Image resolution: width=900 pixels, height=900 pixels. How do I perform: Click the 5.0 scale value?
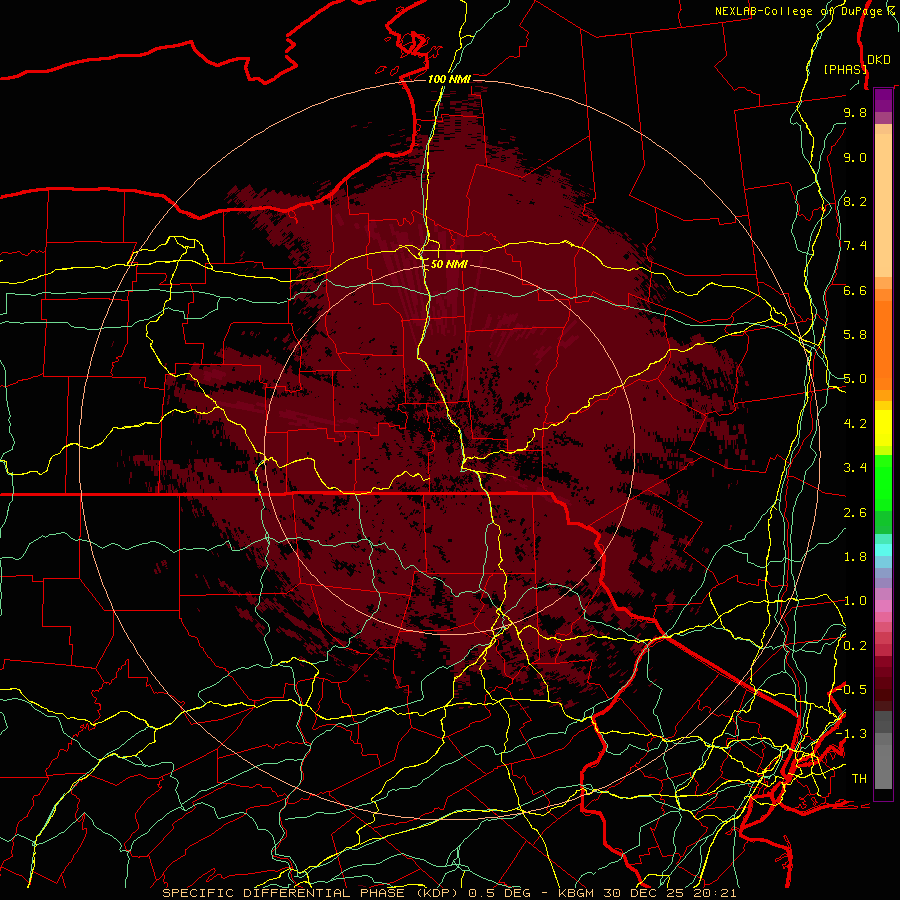coord(855,379)
